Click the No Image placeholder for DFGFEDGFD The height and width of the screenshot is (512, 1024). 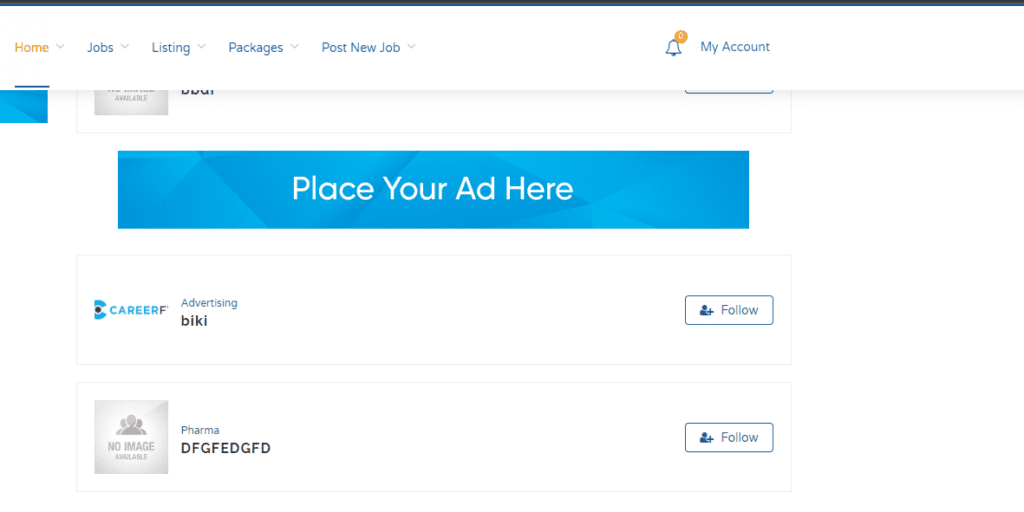[x=131, y=437]
